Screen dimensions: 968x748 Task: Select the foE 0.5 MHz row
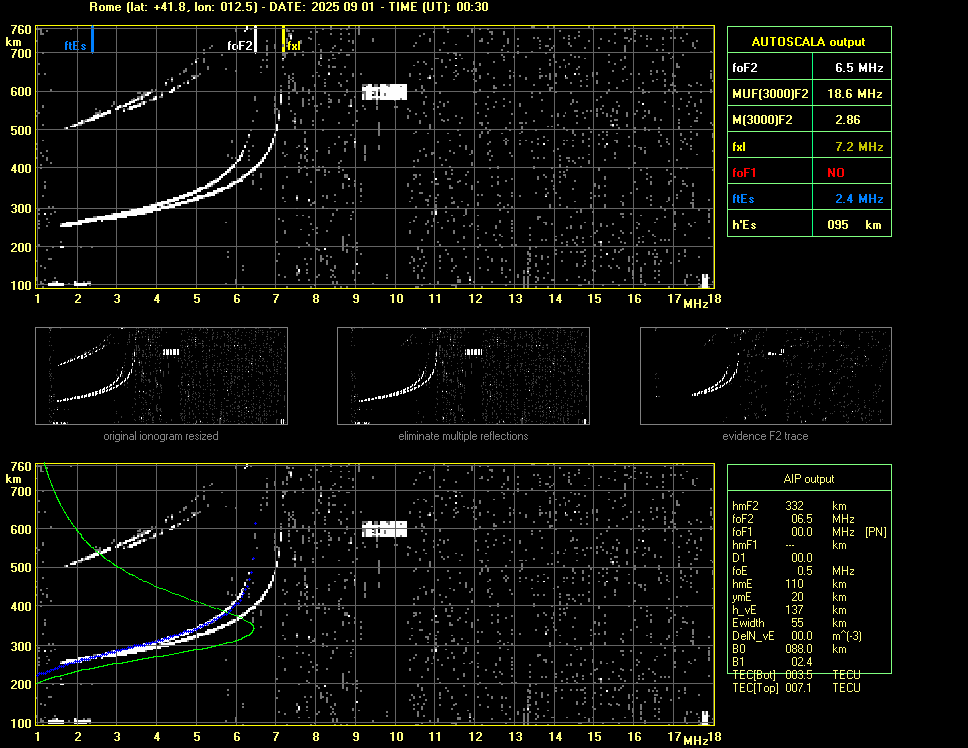794,570
